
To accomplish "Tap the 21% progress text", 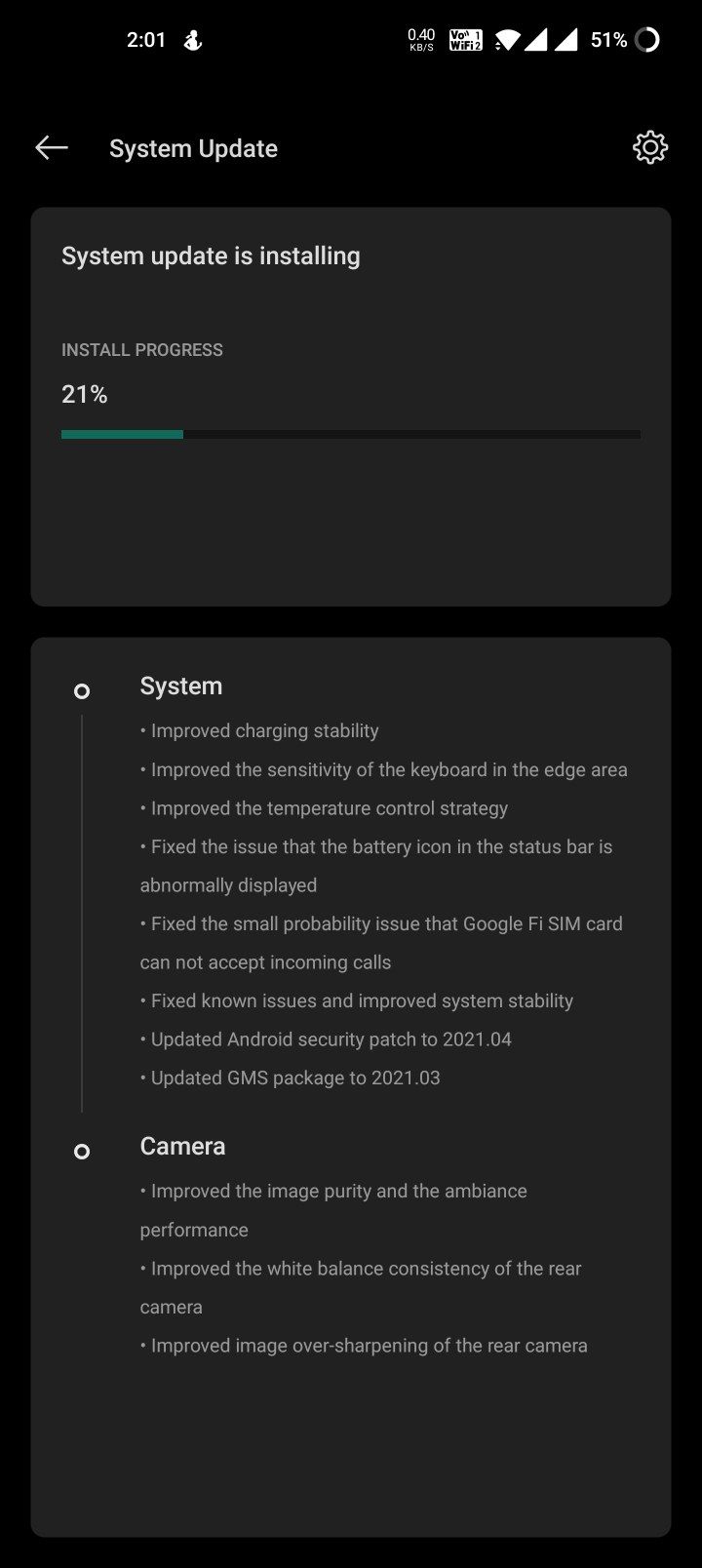I will click(x=85, y=394).
